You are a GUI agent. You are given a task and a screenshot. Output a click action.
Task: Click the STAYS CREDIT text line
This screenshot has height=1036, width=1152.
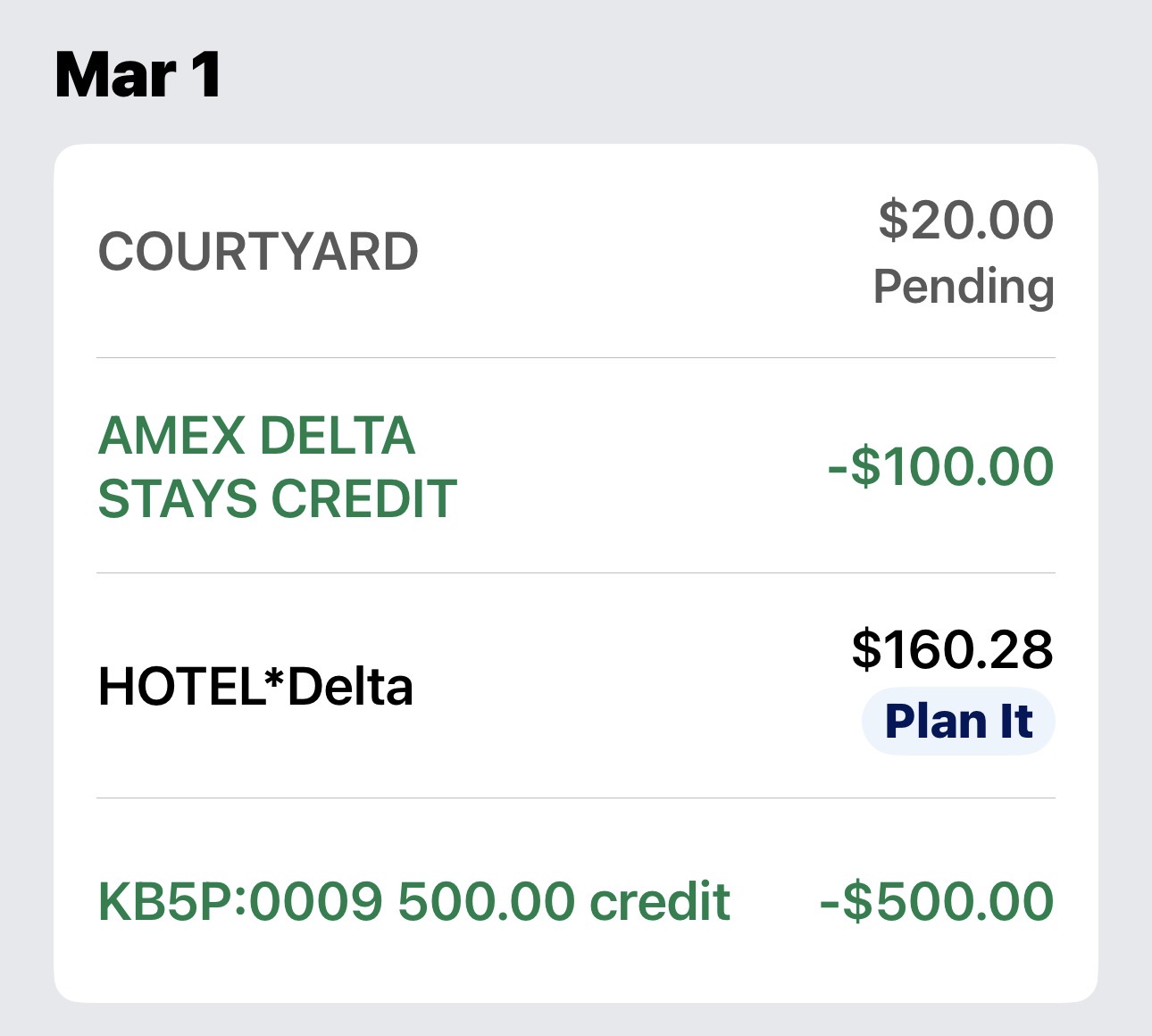pos(277,498)
